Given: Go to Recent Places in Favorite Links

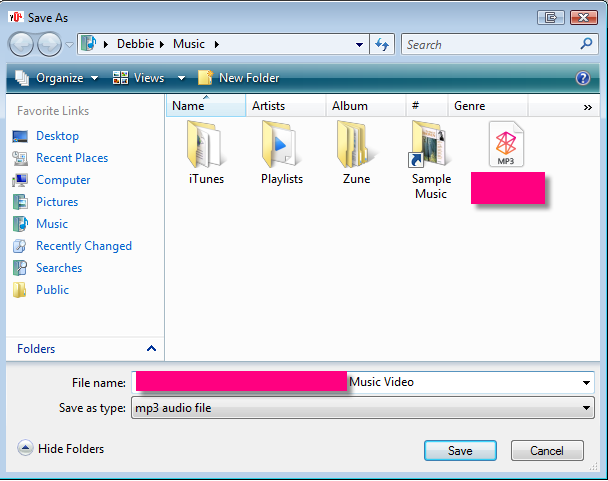Looking at the screenshot, I should (72, 158).
